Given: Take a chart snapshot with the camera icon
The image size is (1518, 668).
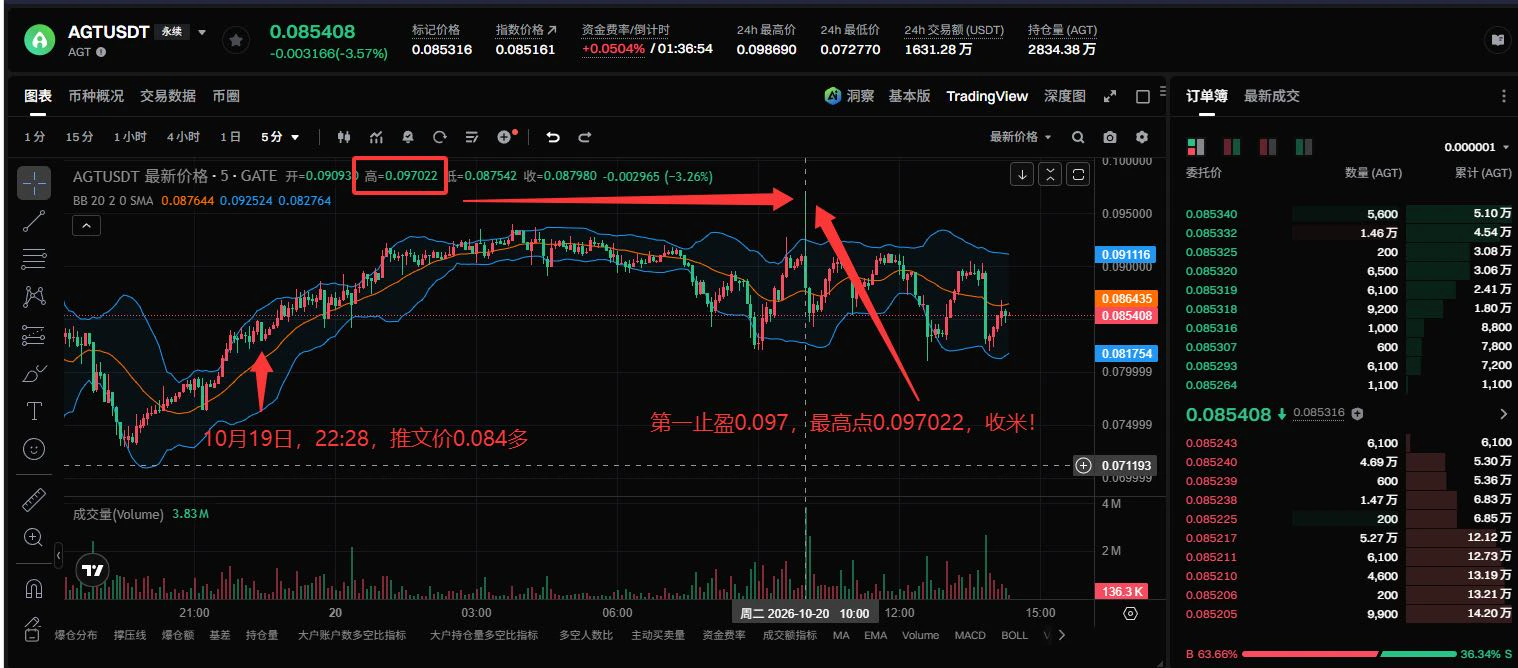Looking at the screenshot, I should 1110,137.
